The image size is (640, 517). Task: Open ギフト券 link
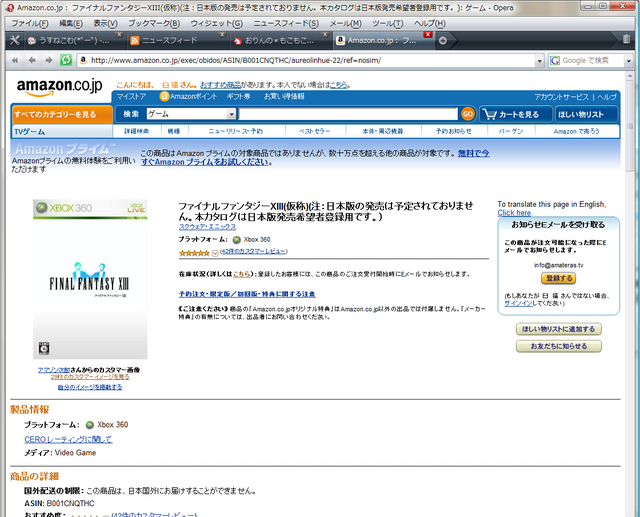click(x=238, y=97)
